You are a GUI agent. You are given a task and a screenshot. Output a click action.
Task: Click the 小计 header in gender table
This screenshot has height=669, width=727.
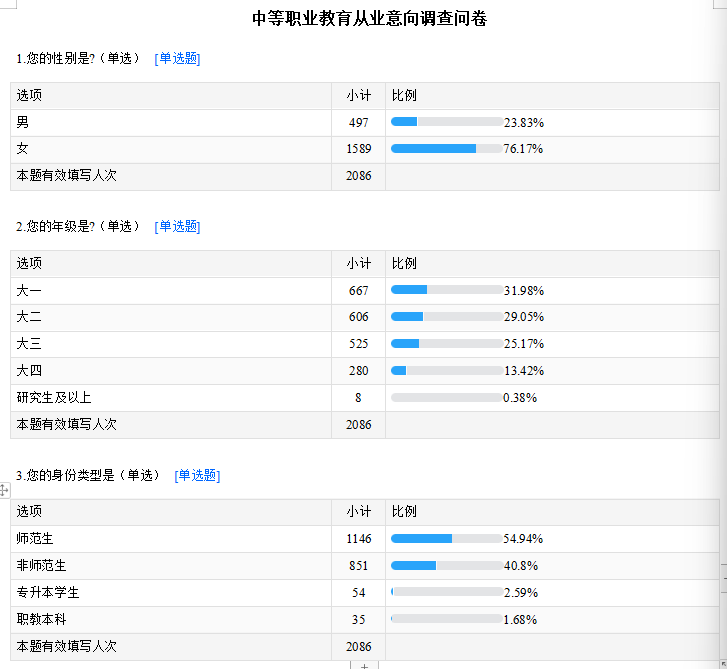click(x=359, y=95)
